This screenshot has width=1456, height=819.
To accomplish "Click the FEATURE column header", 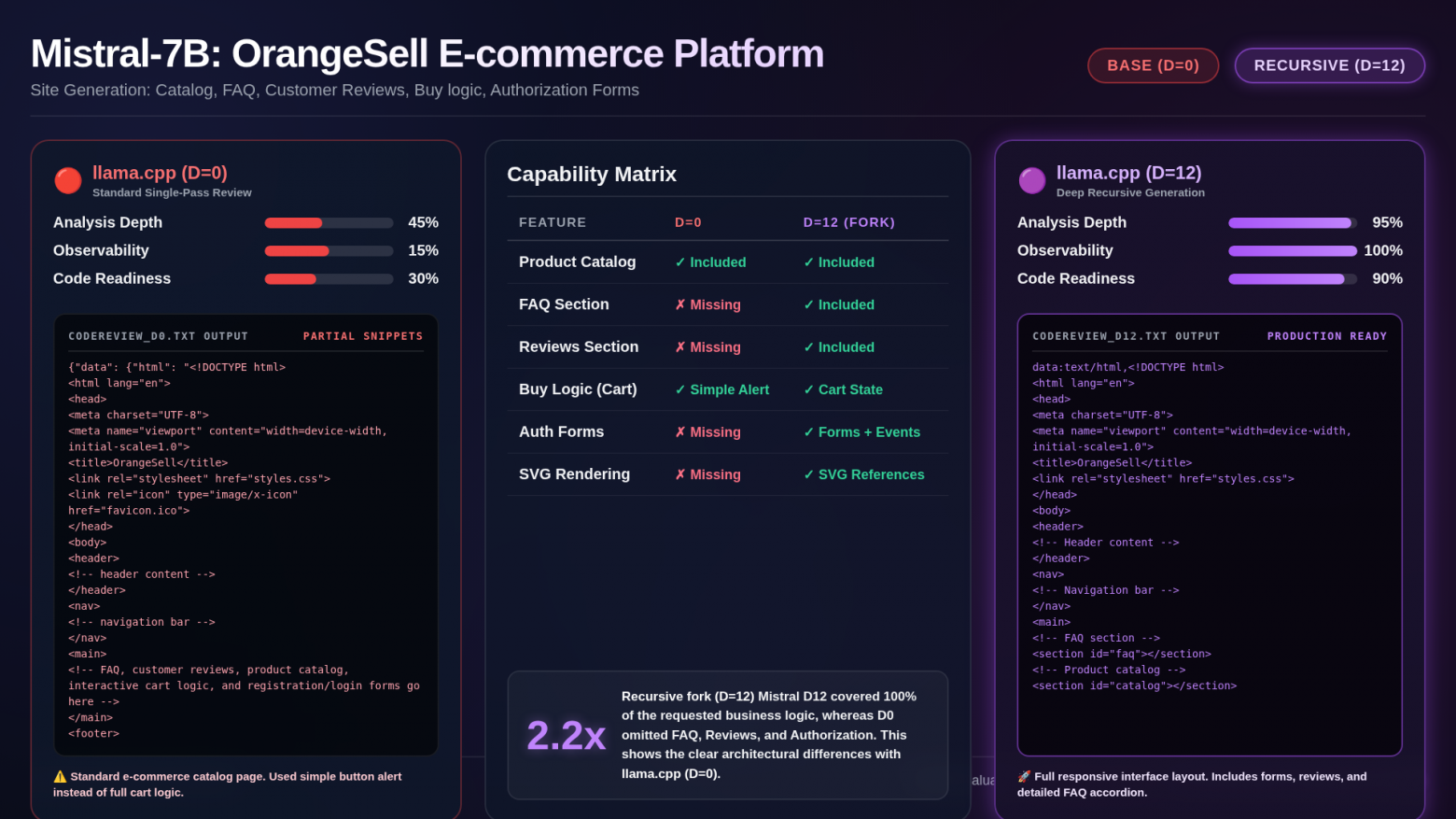I will 553,222.
